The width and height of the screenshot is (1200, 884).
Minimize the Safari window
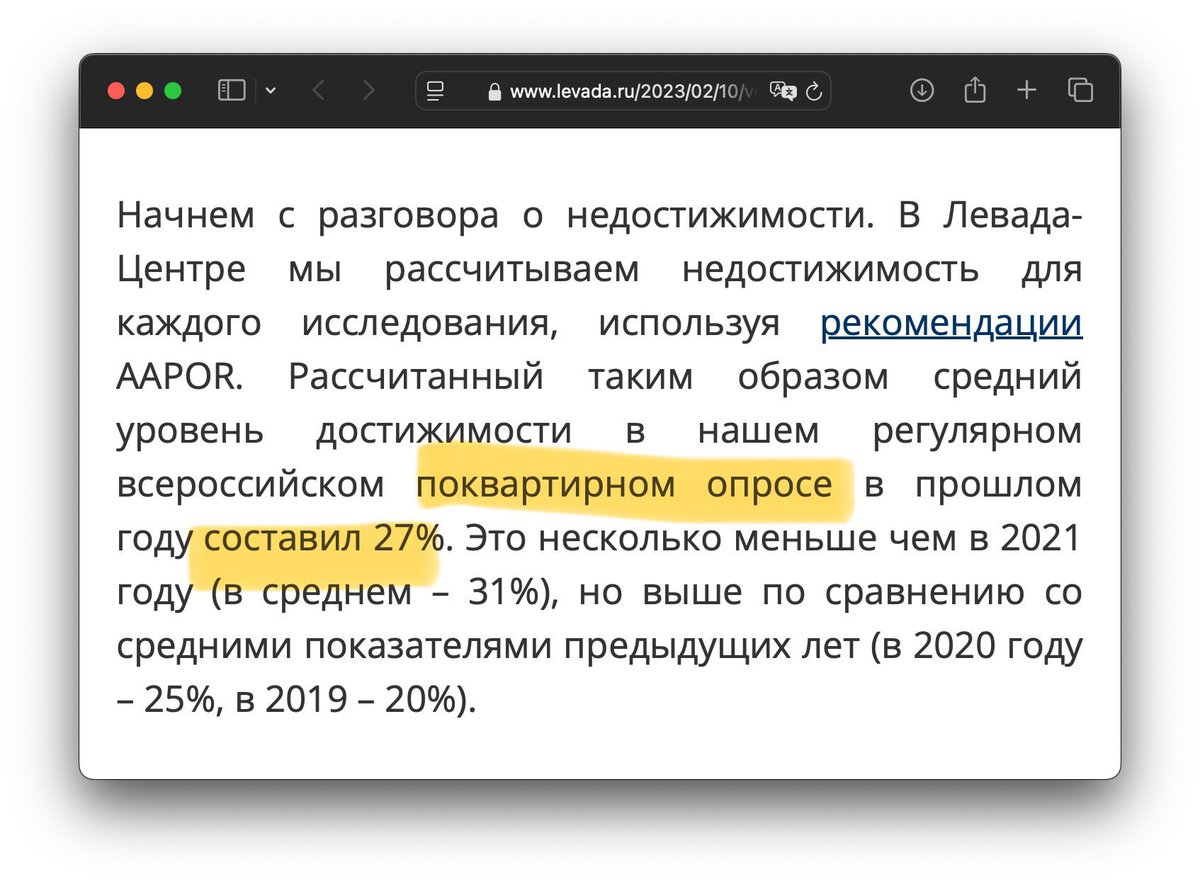[x=144, y=91]
